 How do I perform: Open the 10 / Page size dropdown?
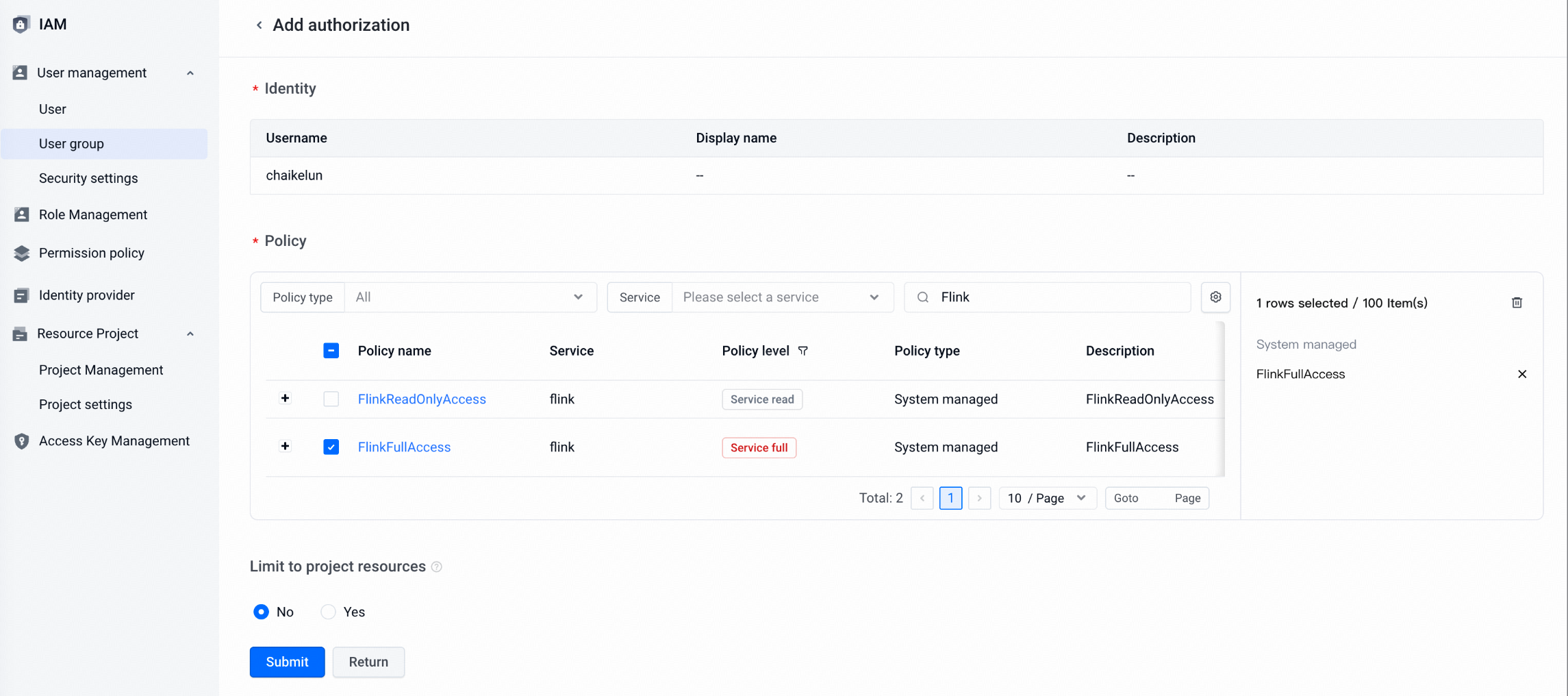(1048, 498)
